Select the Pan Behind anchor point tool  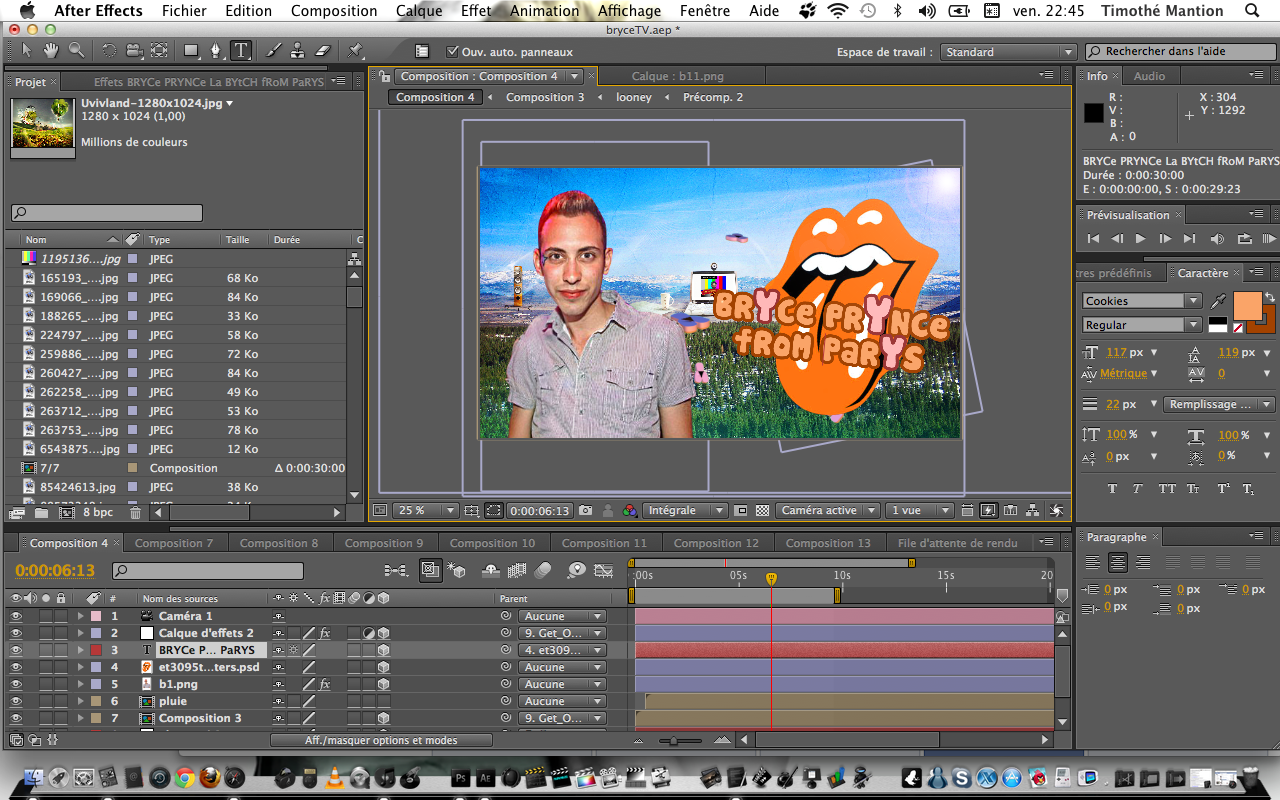click(x=158, y=50)
